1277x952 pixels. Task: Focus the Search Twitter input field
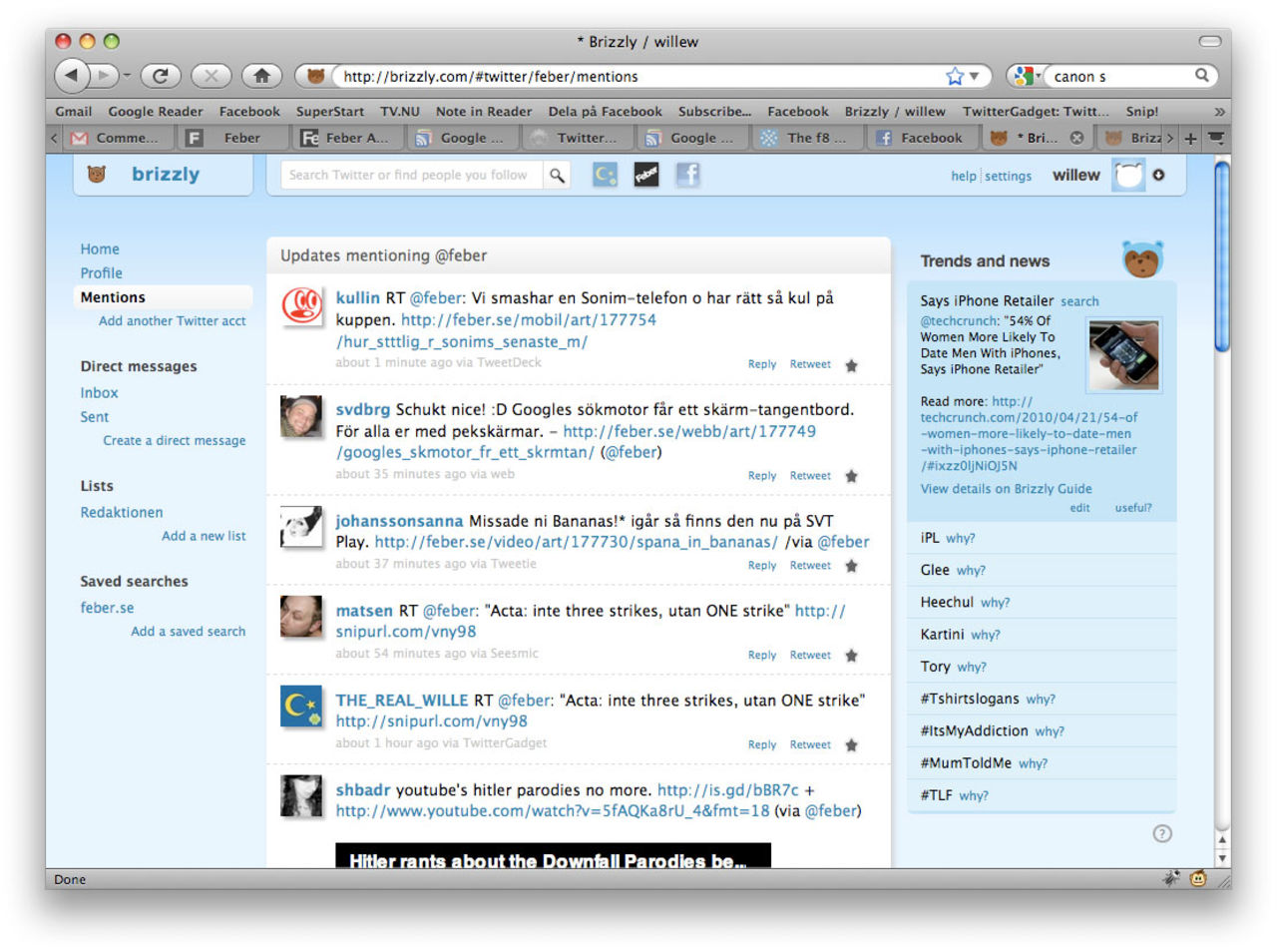(411, 176)
